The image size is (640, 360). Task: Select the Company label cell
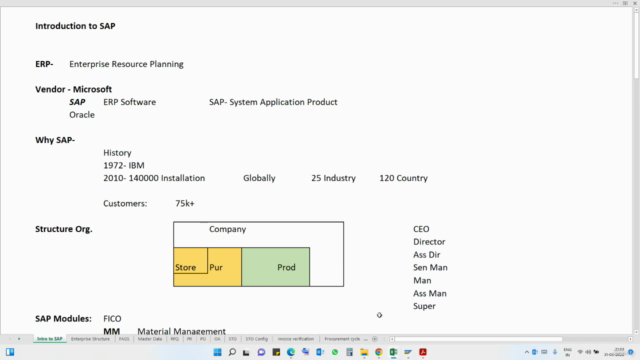(x=227, y=229)
